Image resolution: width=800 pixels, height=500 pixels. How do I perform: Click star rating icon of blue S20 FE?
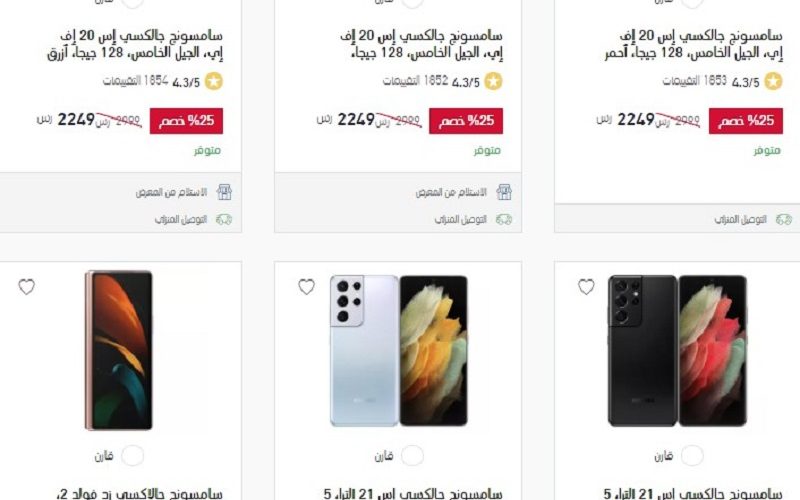214,81
